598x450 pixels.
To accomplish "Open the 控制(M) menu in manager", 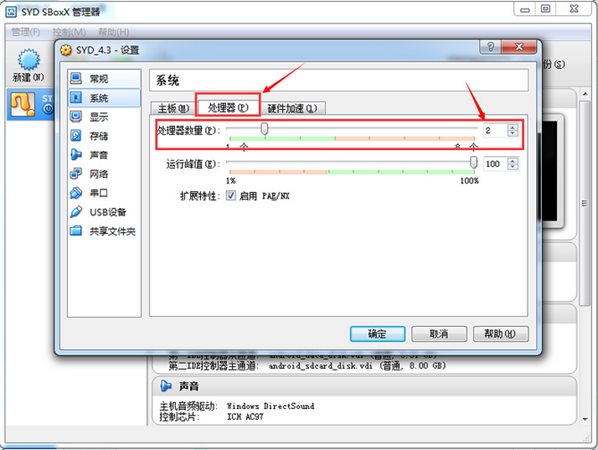I will coord(69,32).
